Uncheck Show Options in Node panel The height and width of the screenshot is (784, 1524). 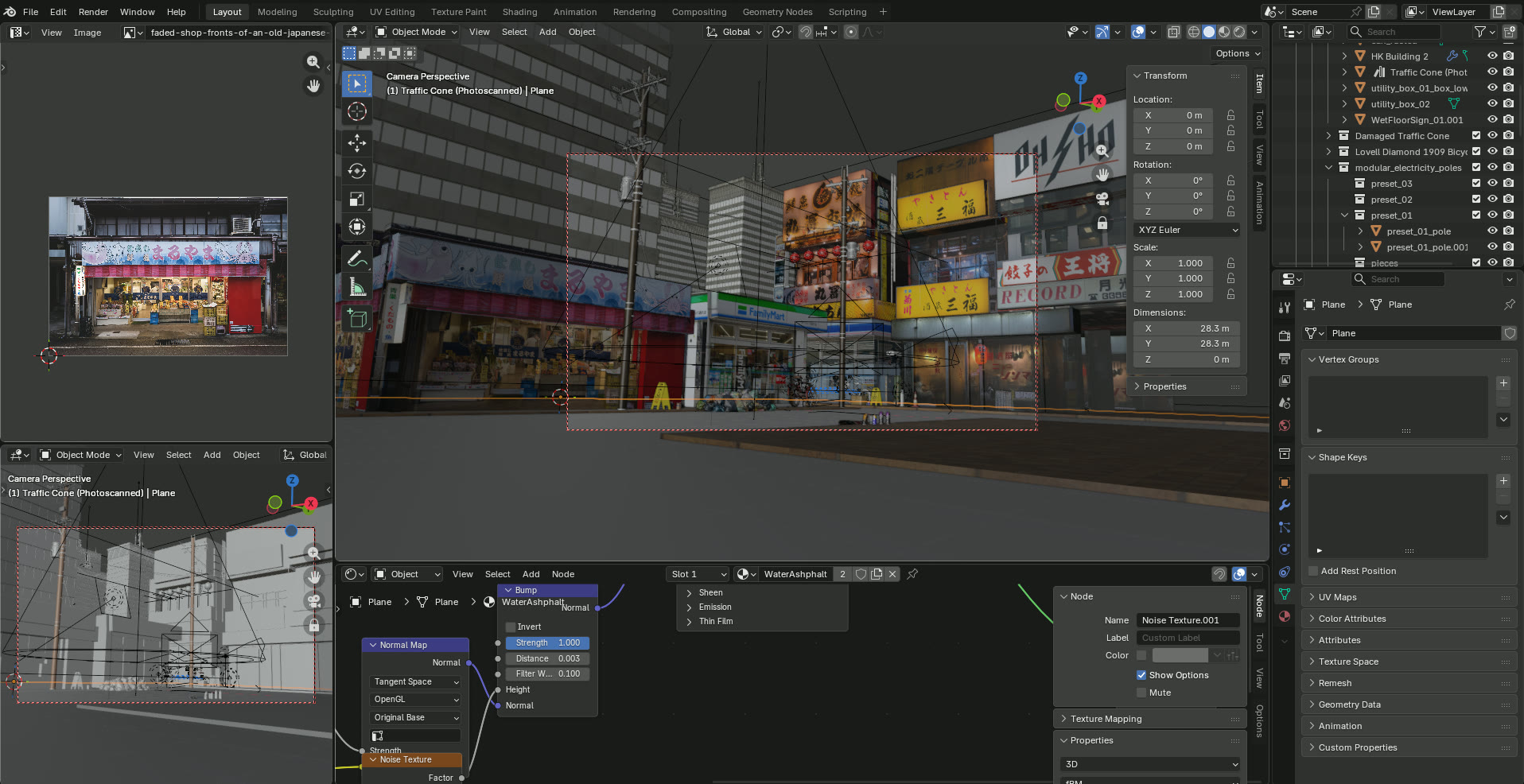(x=1141, y=675)
